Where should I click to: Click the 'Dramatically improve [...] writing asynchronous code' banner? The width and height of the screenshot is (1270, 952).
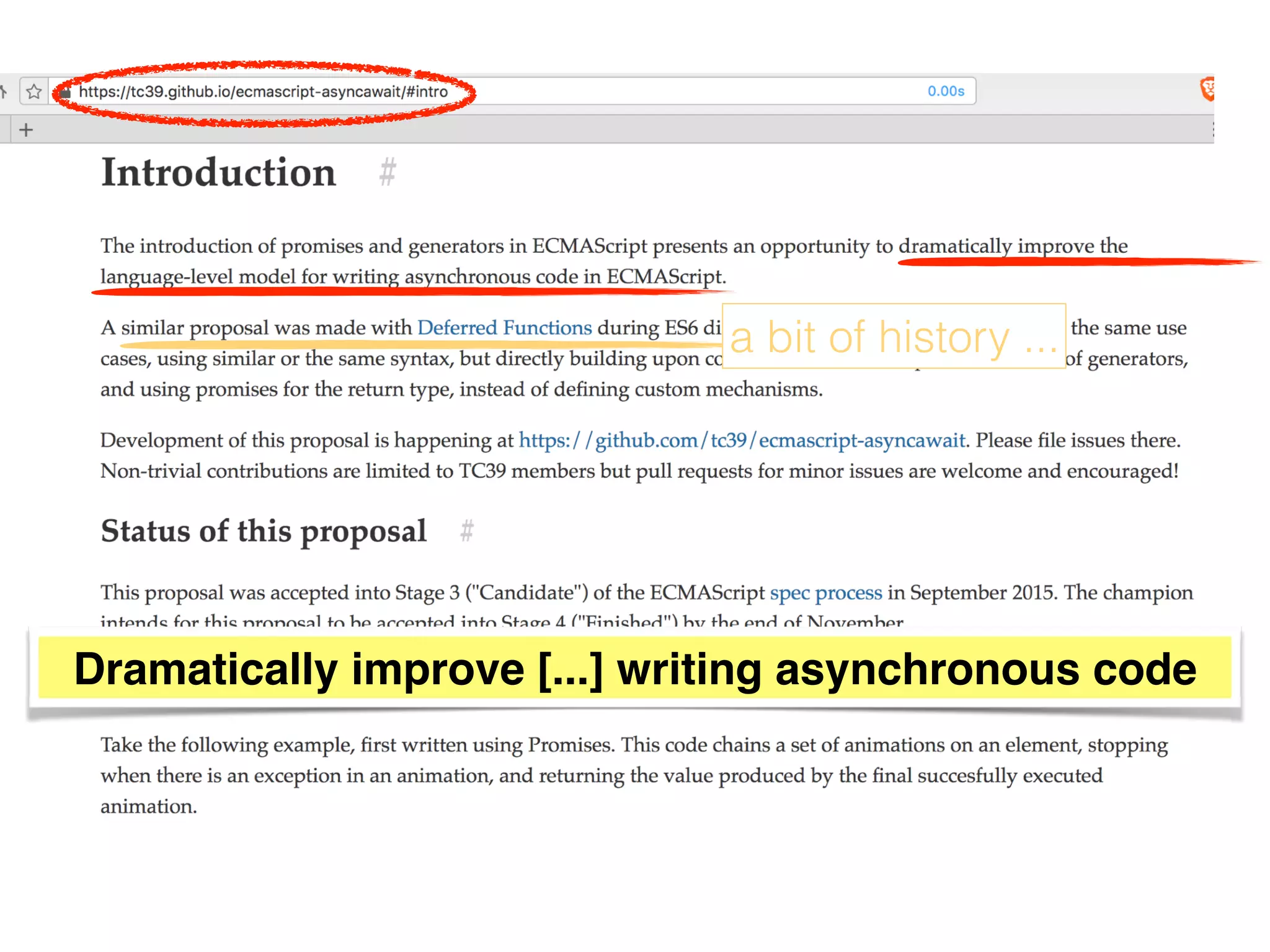coord(635,668)
